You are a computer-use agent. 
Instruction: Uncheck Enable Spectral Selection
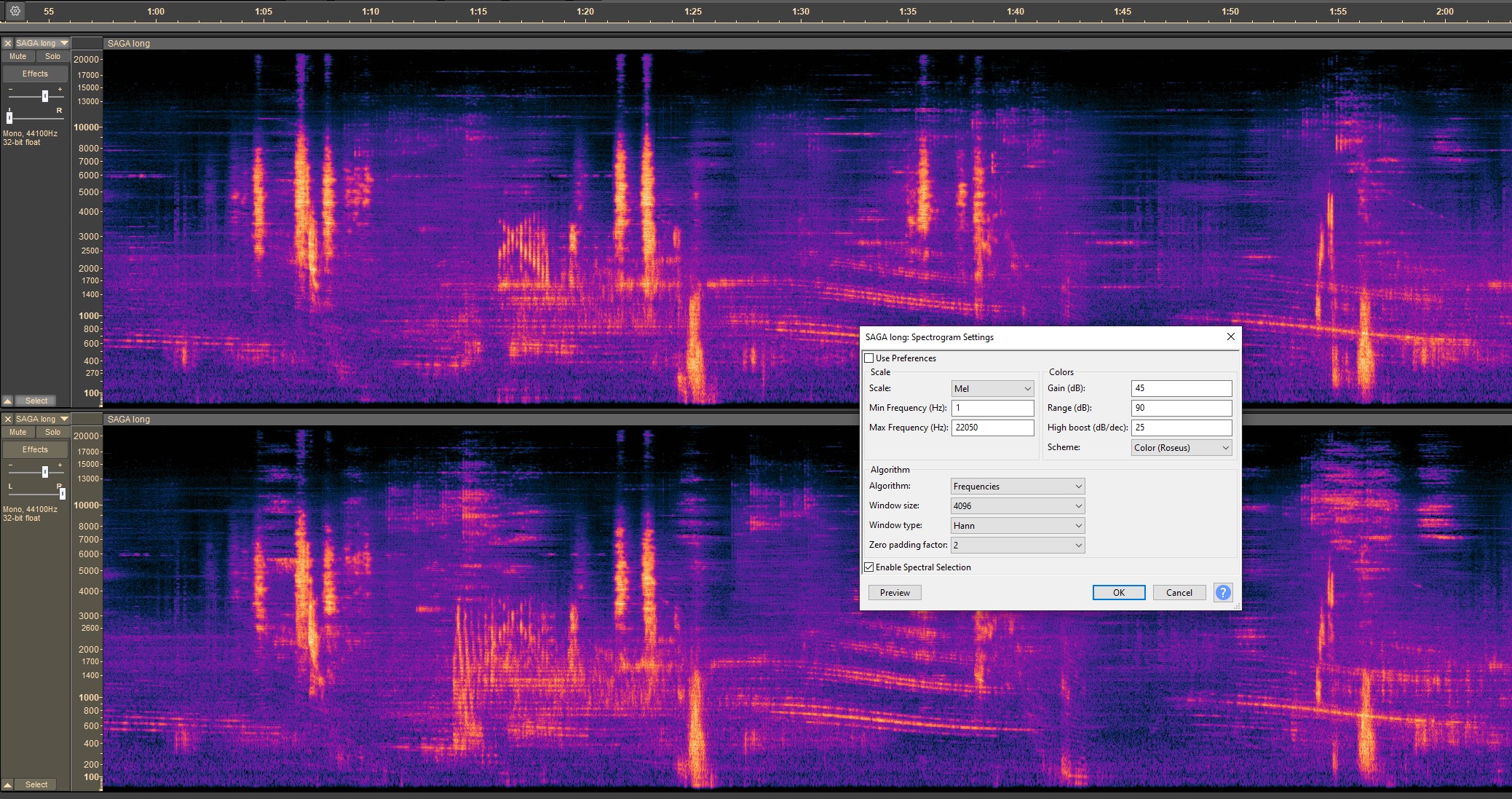(868, 567)
